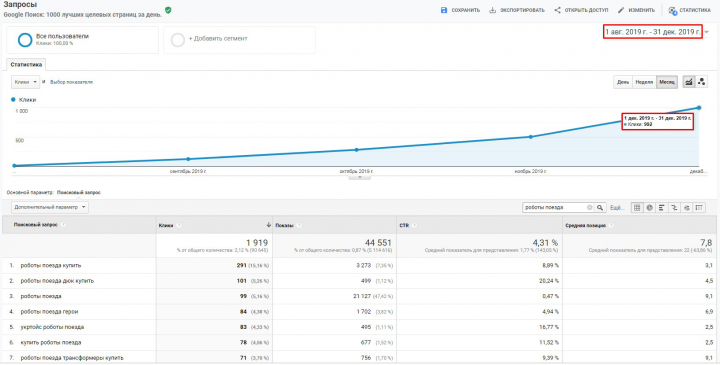Click сентябрь 2019 data point on chart
This screenshot has width=720, height=365.
[x=188, y=159]
